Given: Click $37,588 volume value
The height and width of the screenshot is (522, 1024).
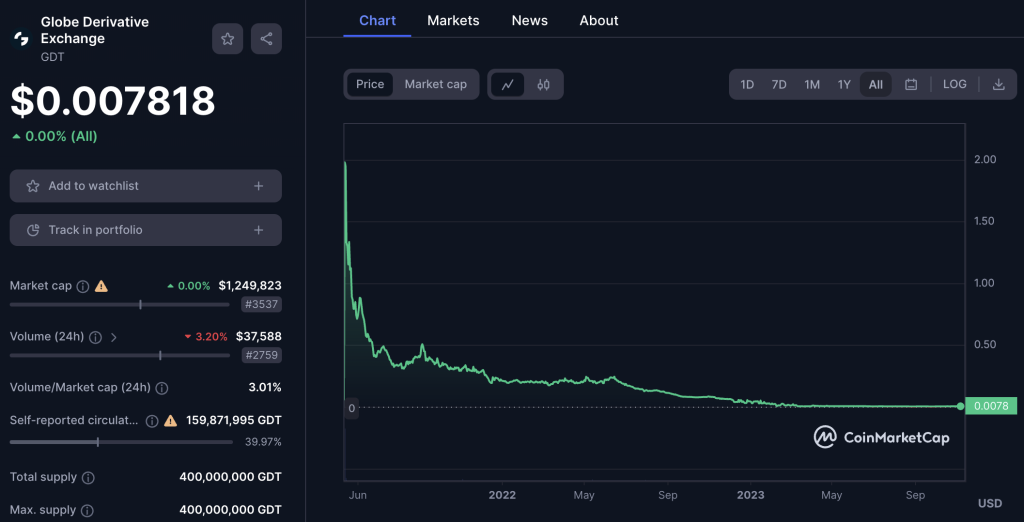Looking at the screenshot, I should tap(258, 336).
